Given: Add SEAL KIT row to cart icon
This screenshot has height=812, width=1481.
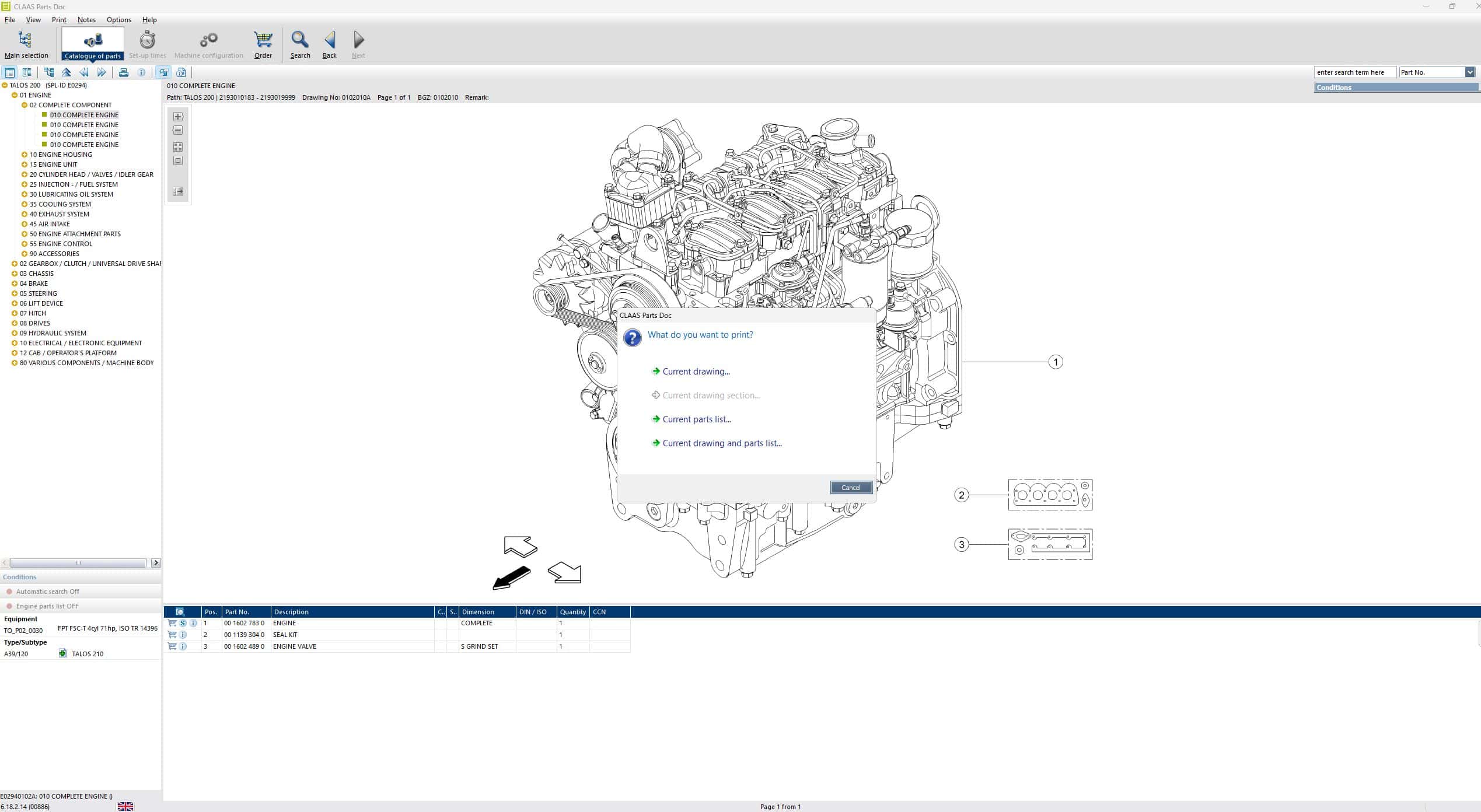Looking at the screenshot, I should (172, 635).
